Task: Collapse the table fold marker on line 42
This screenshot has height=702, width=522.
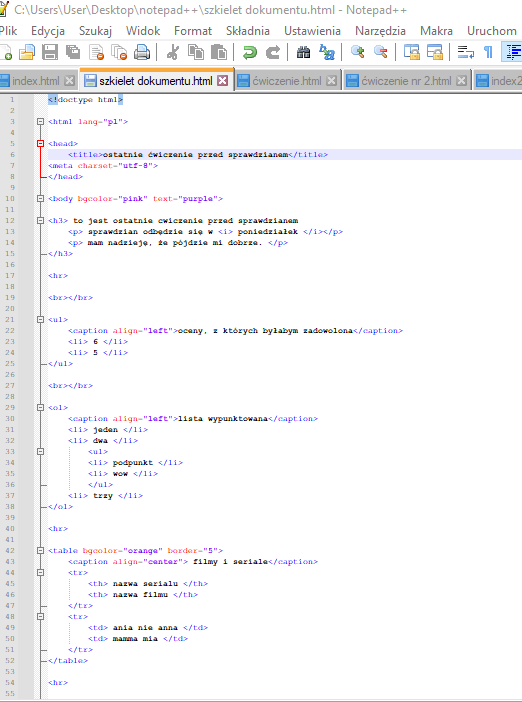Action: tap(40, 551)
